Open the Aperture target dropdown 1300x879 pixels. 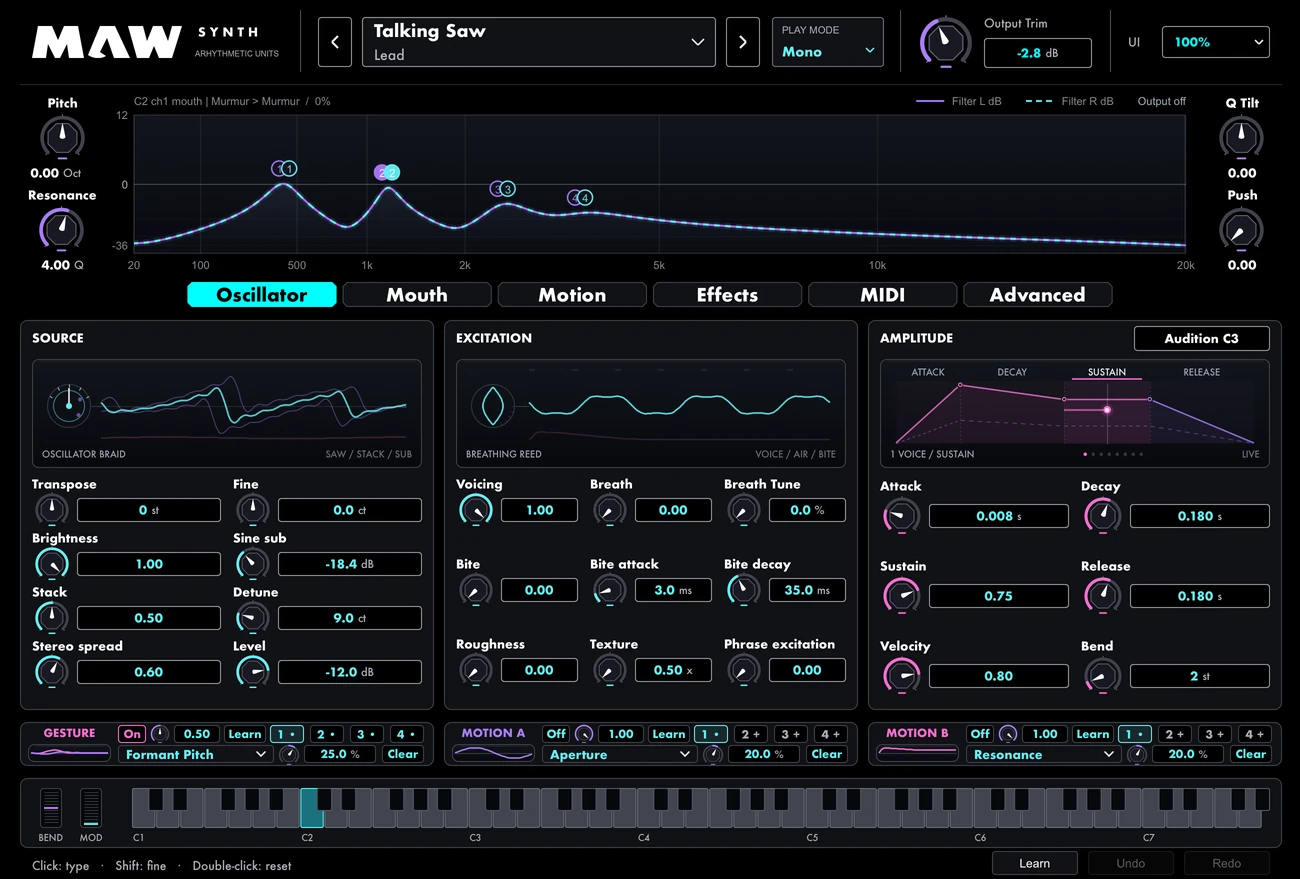pyautogui.click(x=620, y=755)
